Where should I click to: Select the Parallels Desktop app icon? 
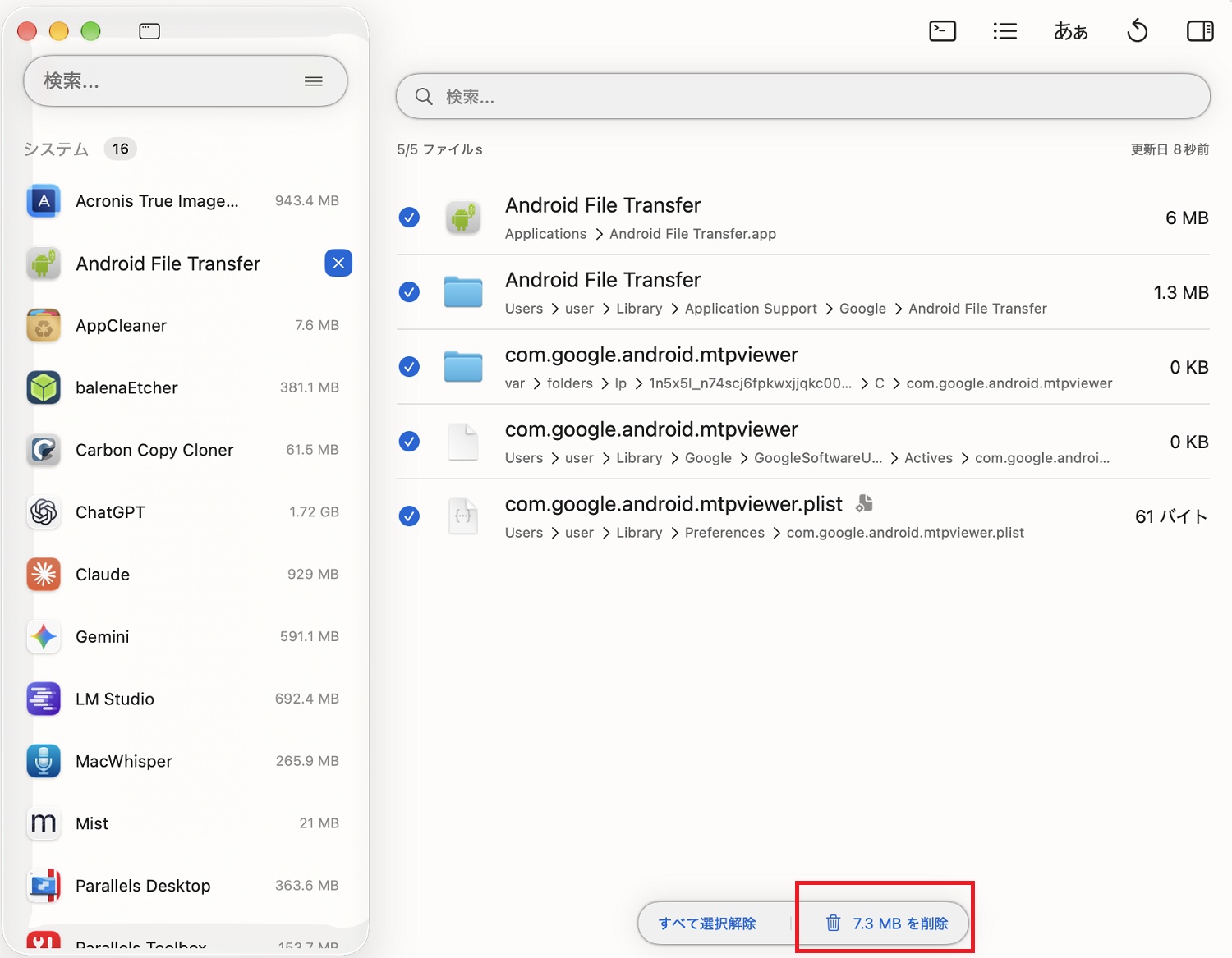click(x=44, y=886)
